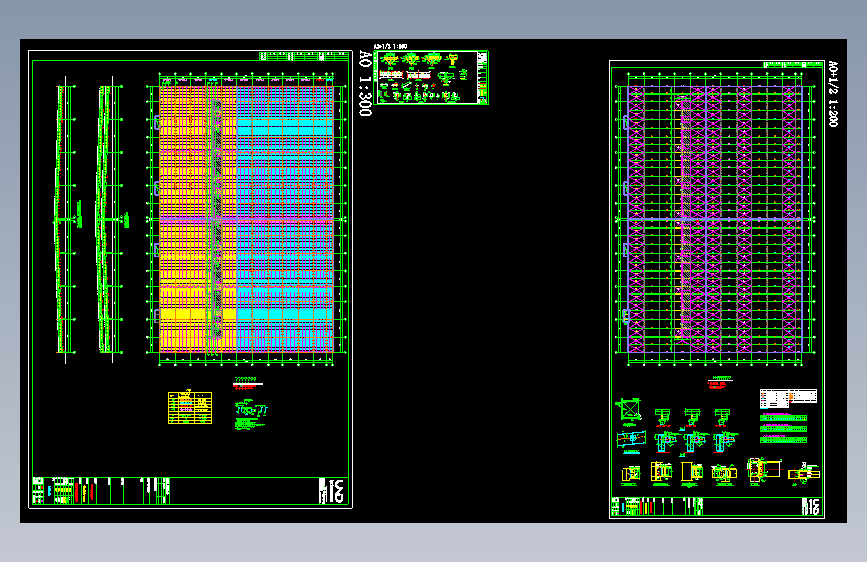Image resolution: width=867 pixels, height=562 pixels.
Task: Click the orange and cyan roof plan
Action: coord(246,219)
